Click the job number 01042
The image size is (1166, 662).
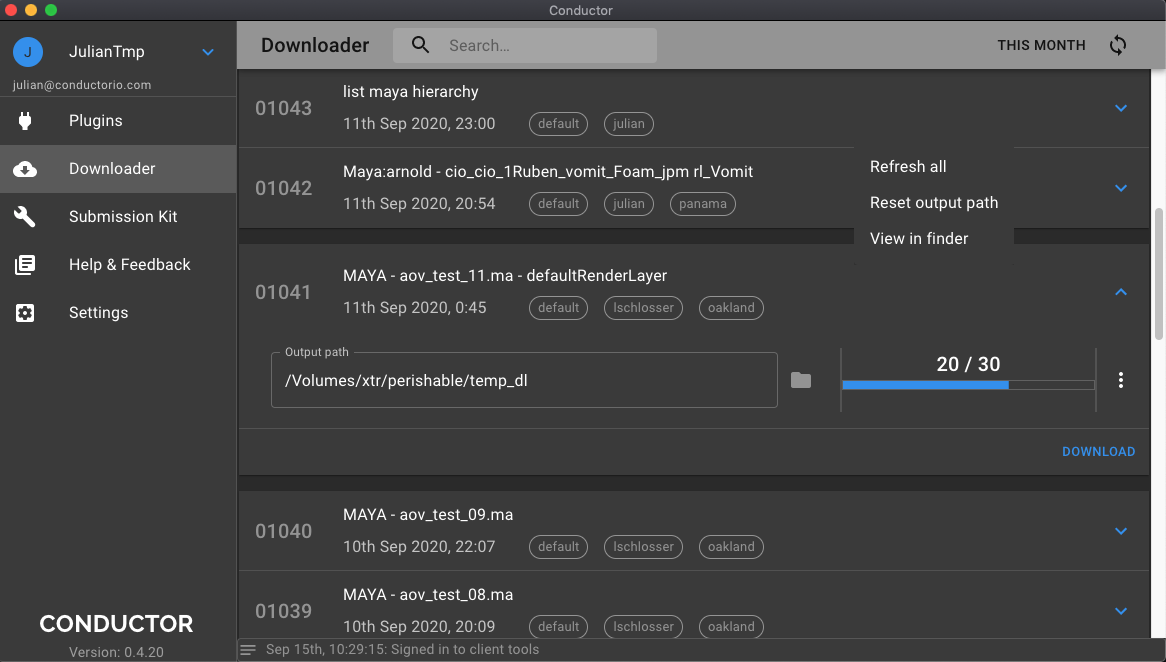click(x=283, y=189)
